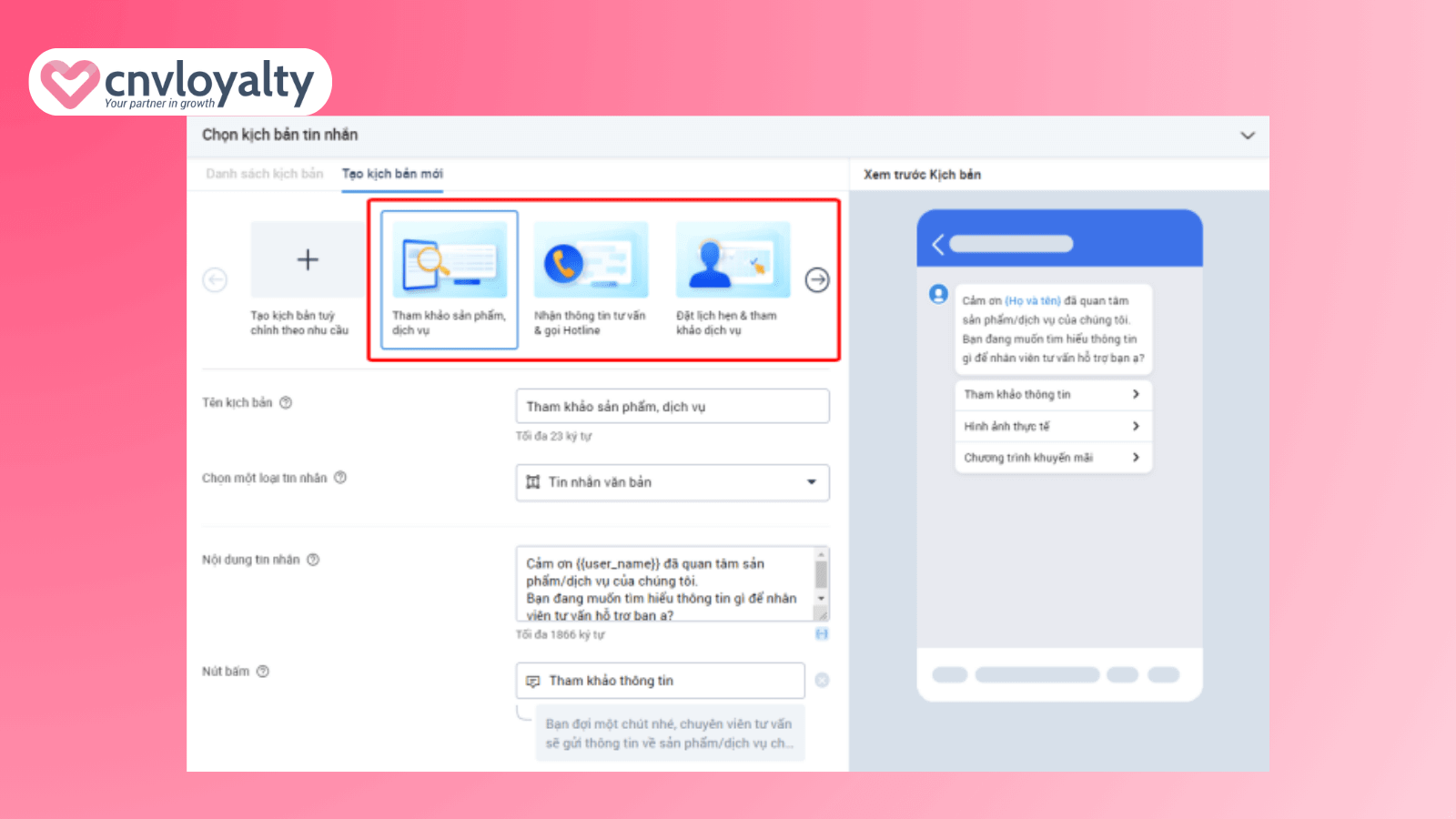Switch to Tạo kịch bản mới tab

pyautogui.click(x=392, y=174)
